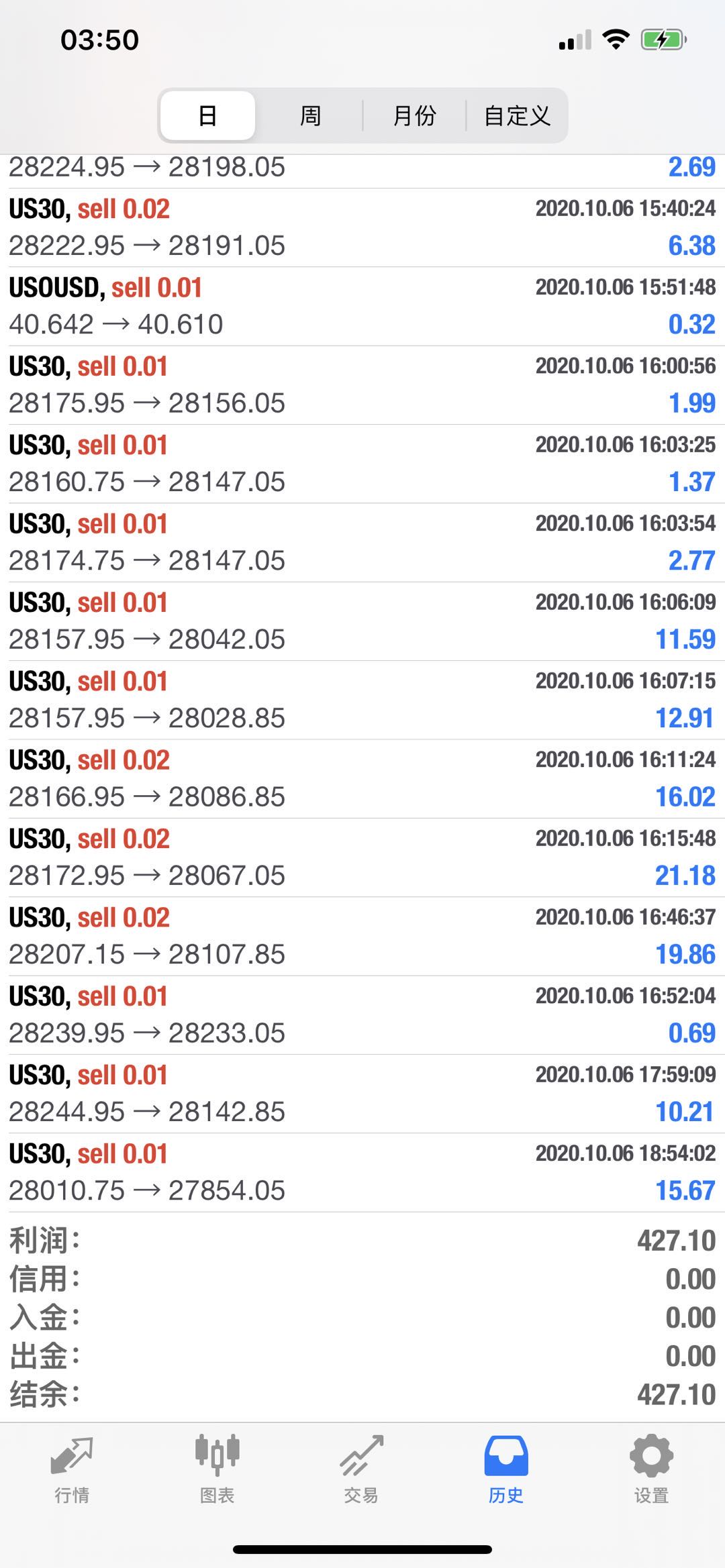Tap the 16.02 profit trade row
Viewport: 725px width, 1568px height.
coord(362,779)
